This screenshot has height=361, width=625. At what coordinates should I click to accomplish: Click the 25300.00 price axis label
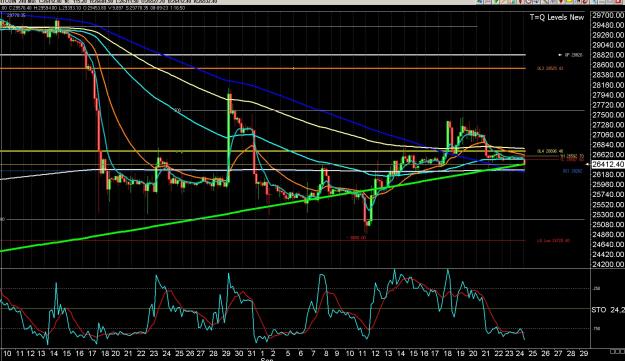pos(608,214)
